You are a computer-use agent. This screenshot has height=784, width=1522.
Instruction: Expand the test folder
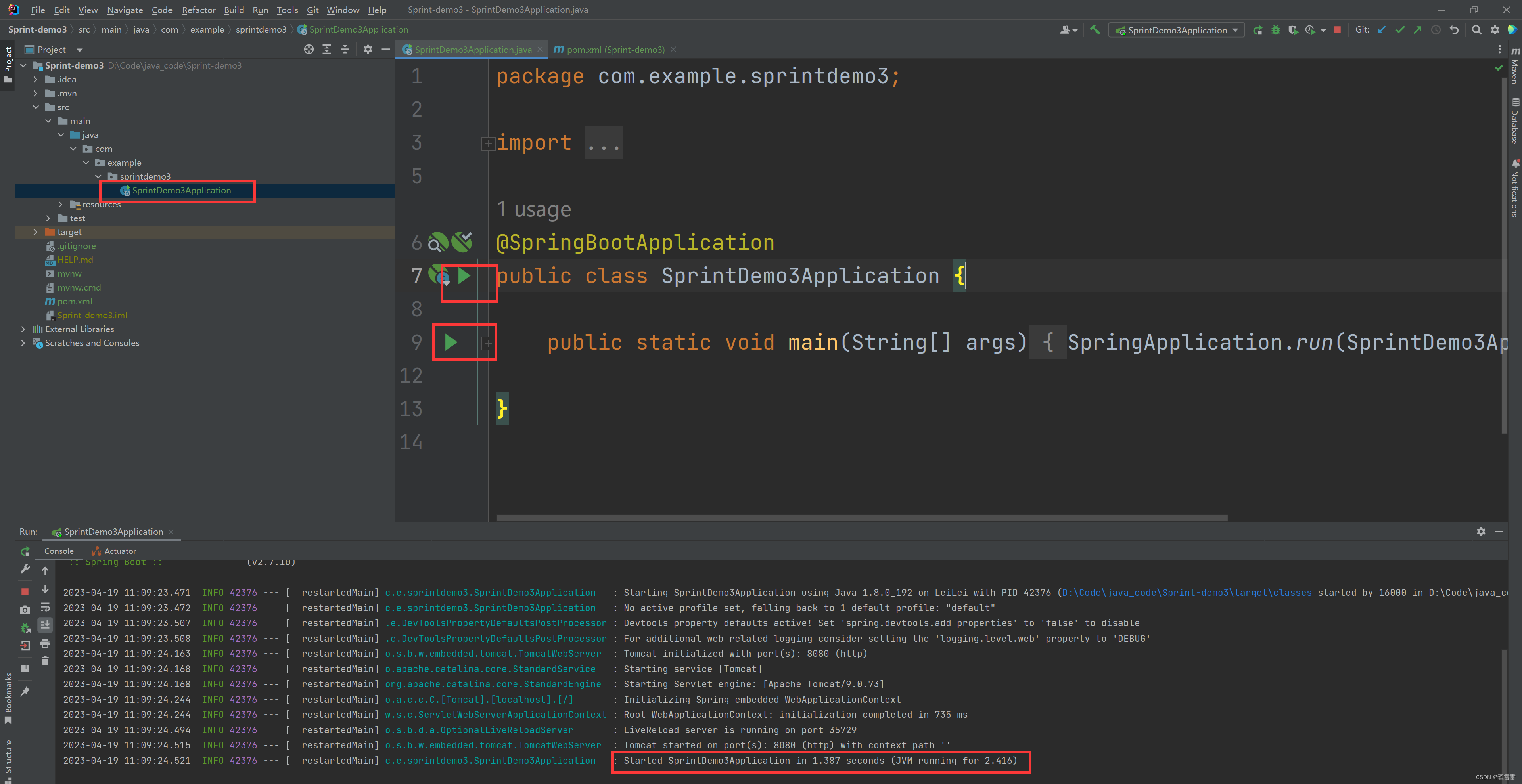[x=48, y=218]
